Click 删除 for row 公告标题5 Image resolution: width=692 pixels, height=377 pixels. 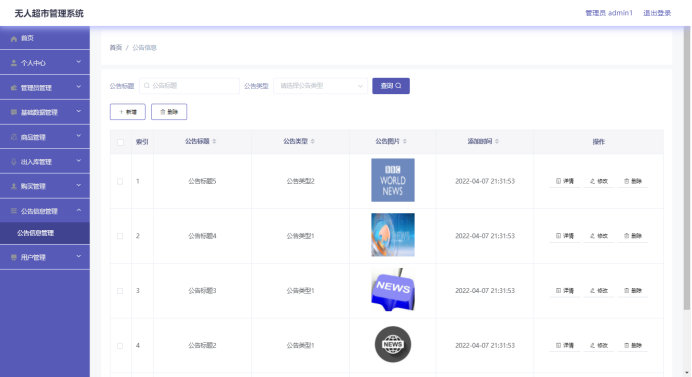coord(633,181)
